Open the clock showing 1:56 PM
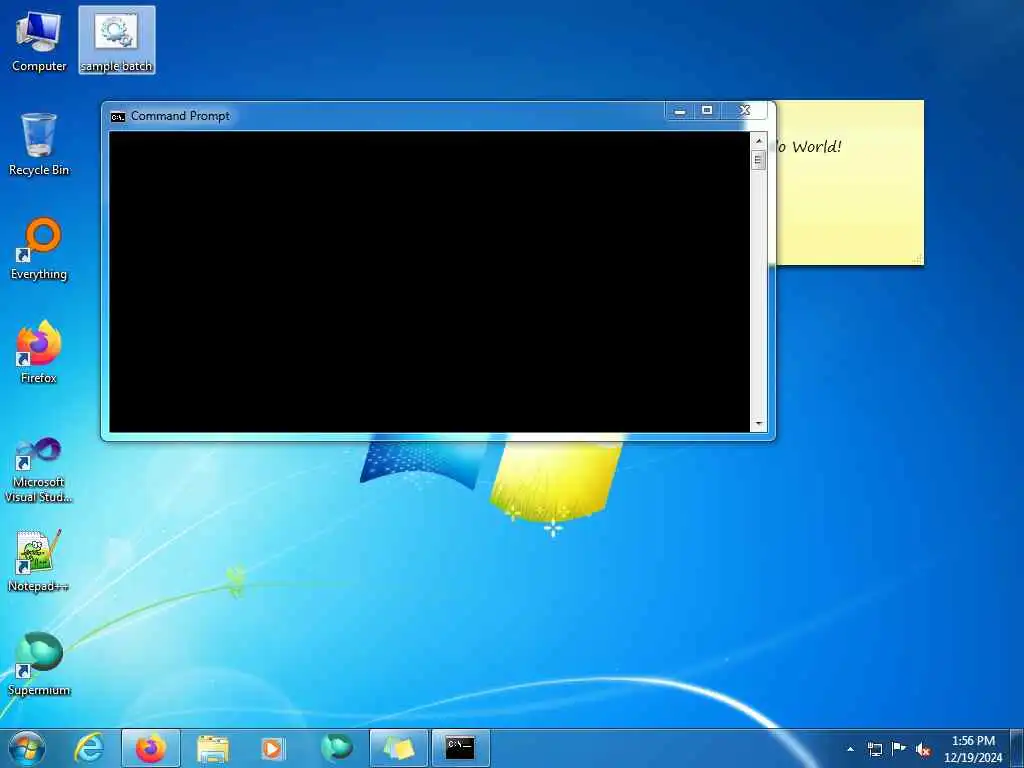Screen dimensions: 1024x768 [972, 749]
